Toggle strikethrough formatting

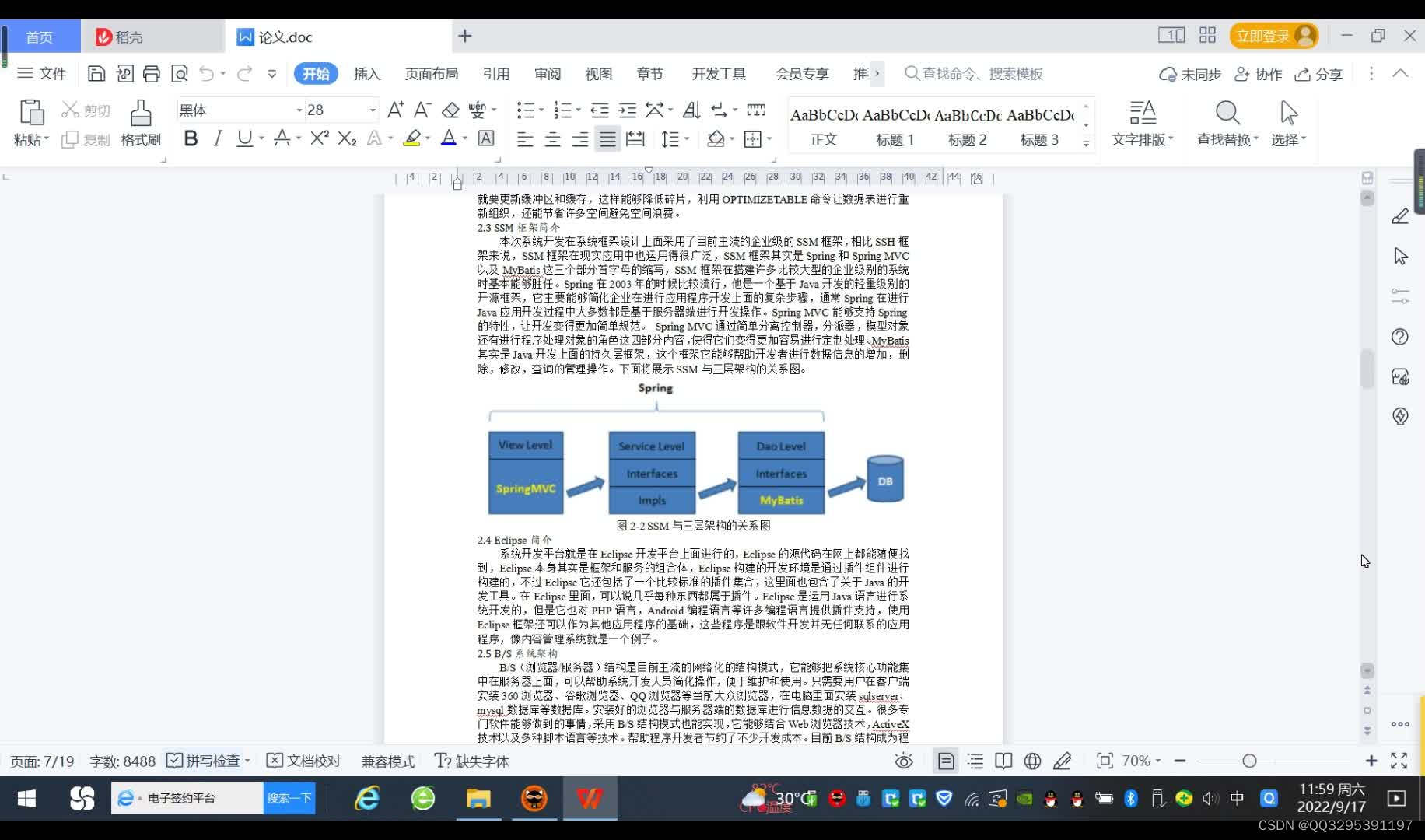click(282, 138)
